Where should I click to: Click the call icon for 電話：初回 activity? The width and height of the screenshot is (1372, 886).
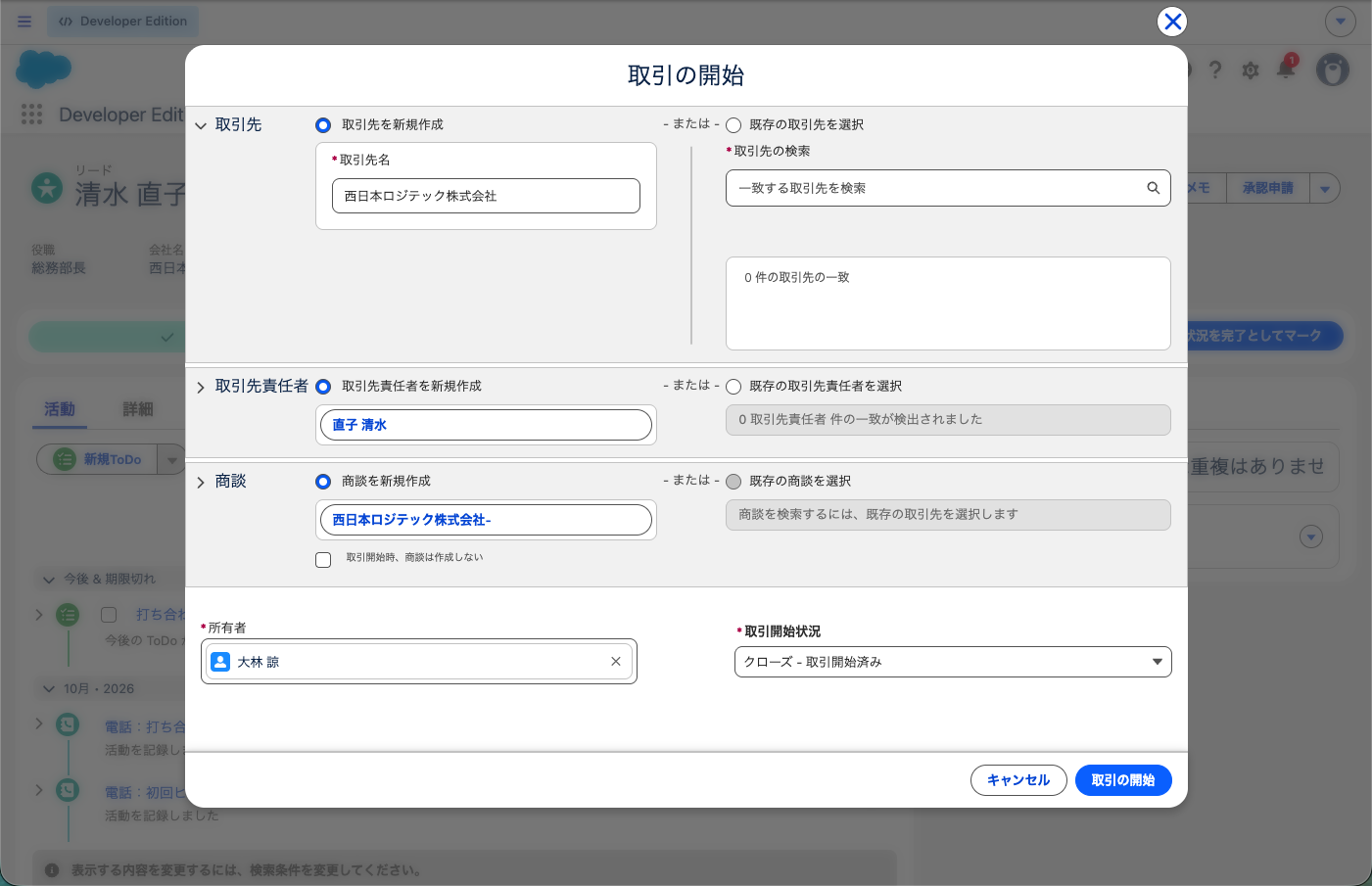(68, 790)
